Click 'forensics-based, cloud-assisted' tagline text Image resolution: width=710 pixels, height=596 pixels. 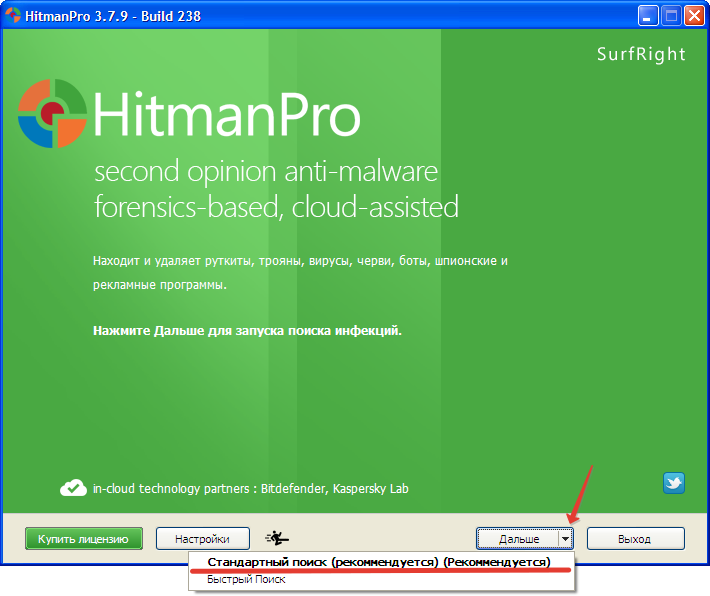pos(276,207)
